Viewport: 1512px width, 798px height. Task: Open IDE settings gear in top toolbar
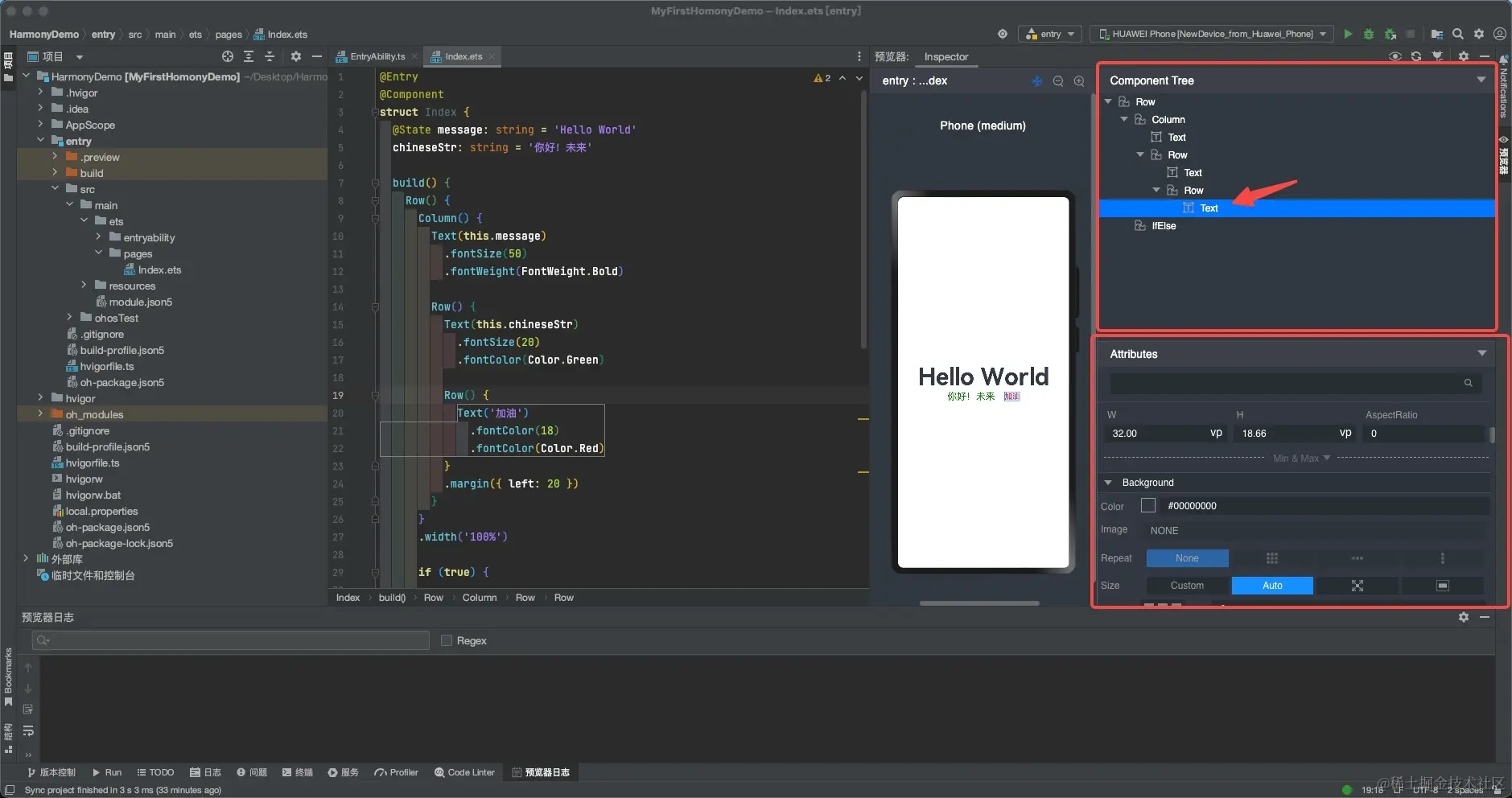pos(1479,34)
